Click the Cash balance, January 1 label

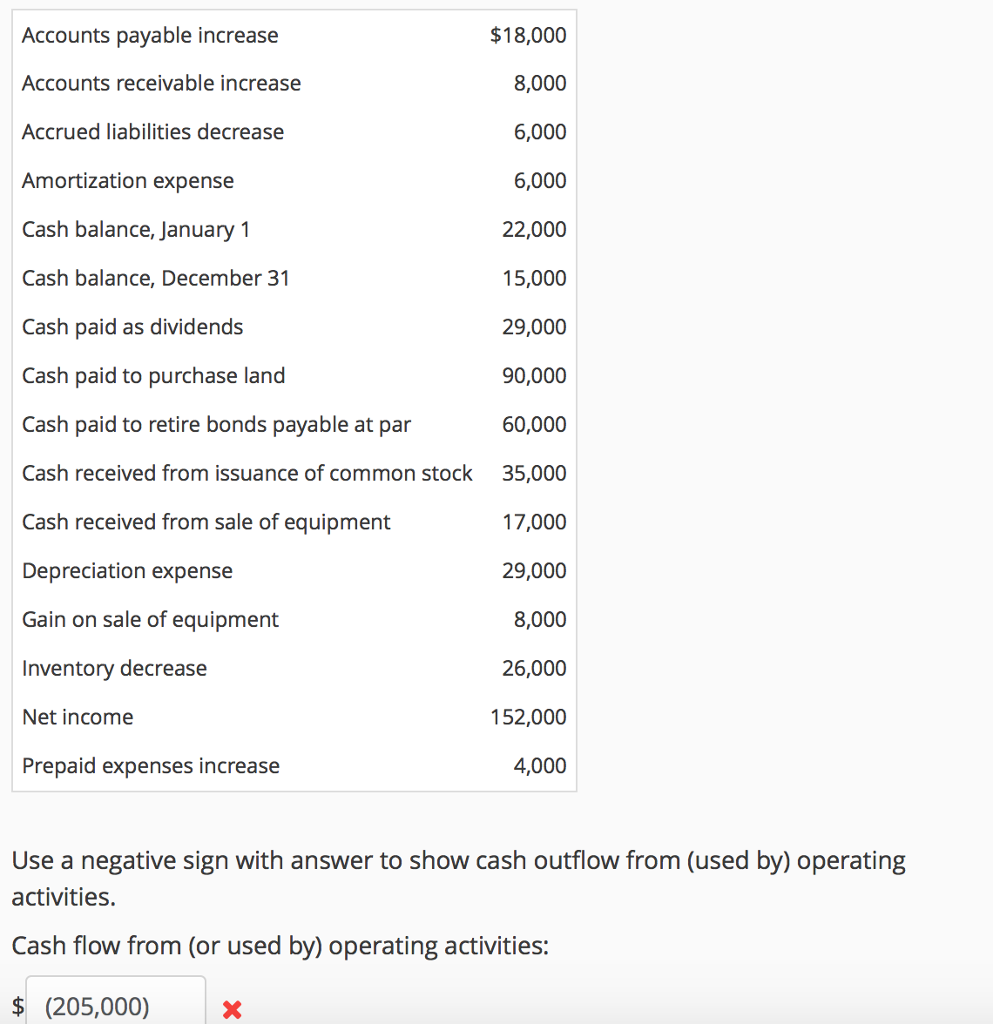(136, 229)
